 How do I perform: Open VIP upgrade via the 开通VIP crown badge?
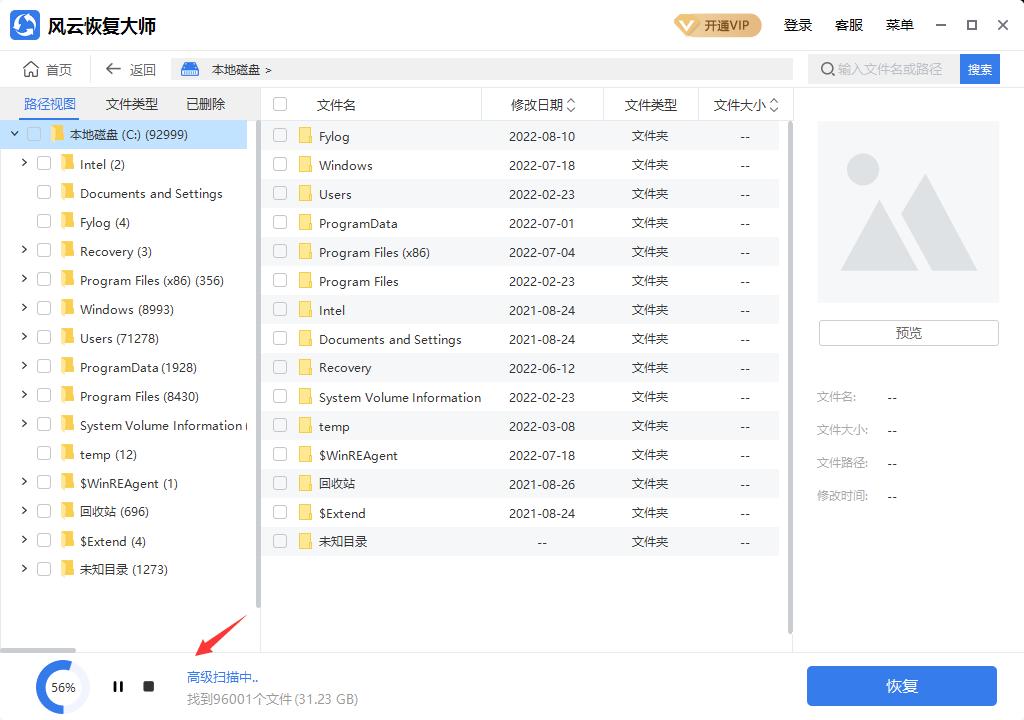click(717, 25)
